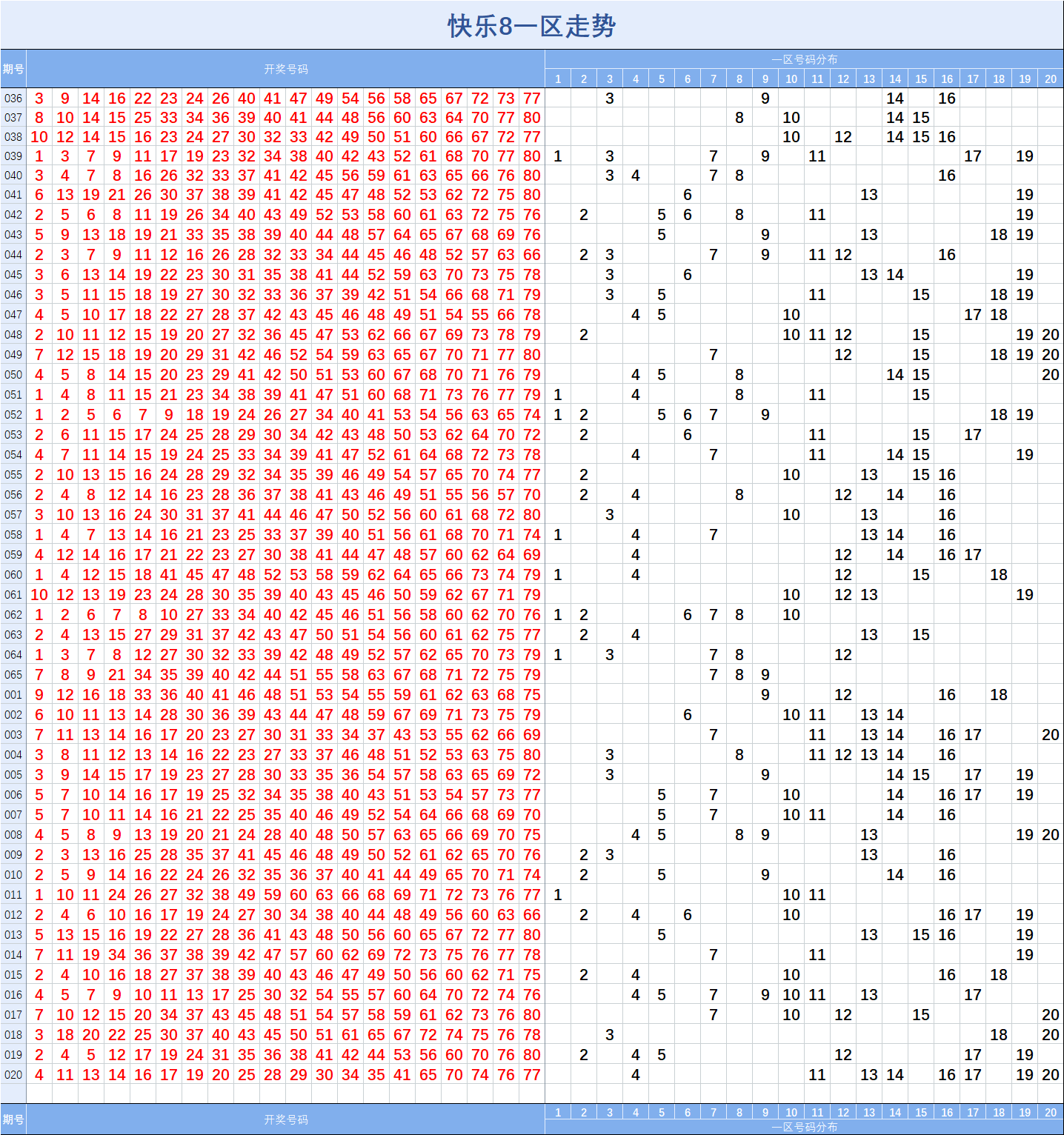Viewport: 1064px width, 1135px height.
Task: Select column header 20 in the top header
Action: [1051, 79]
